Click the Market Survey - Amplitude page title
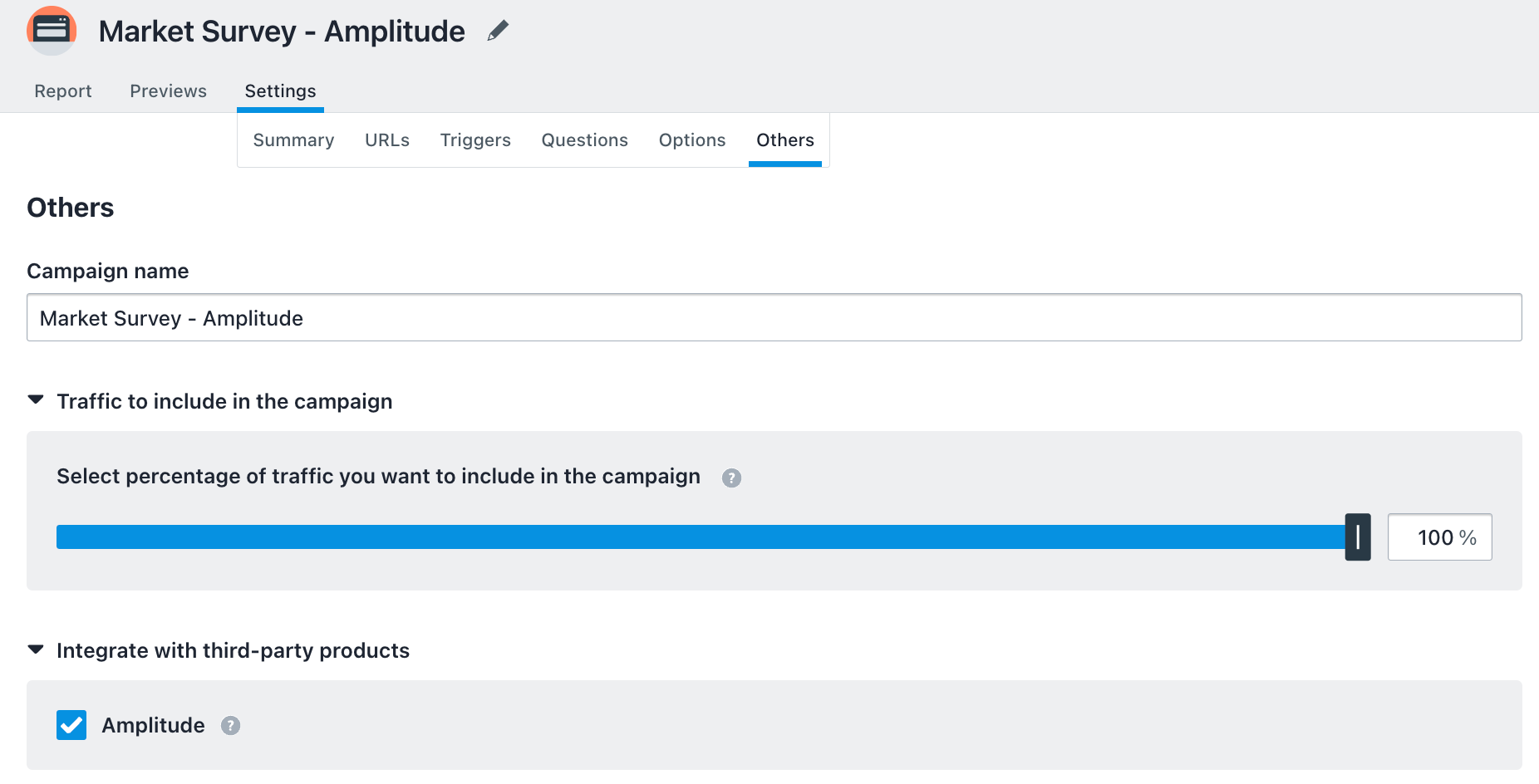The height and width of the screenshot is (784, 1539). click(282, 32)
